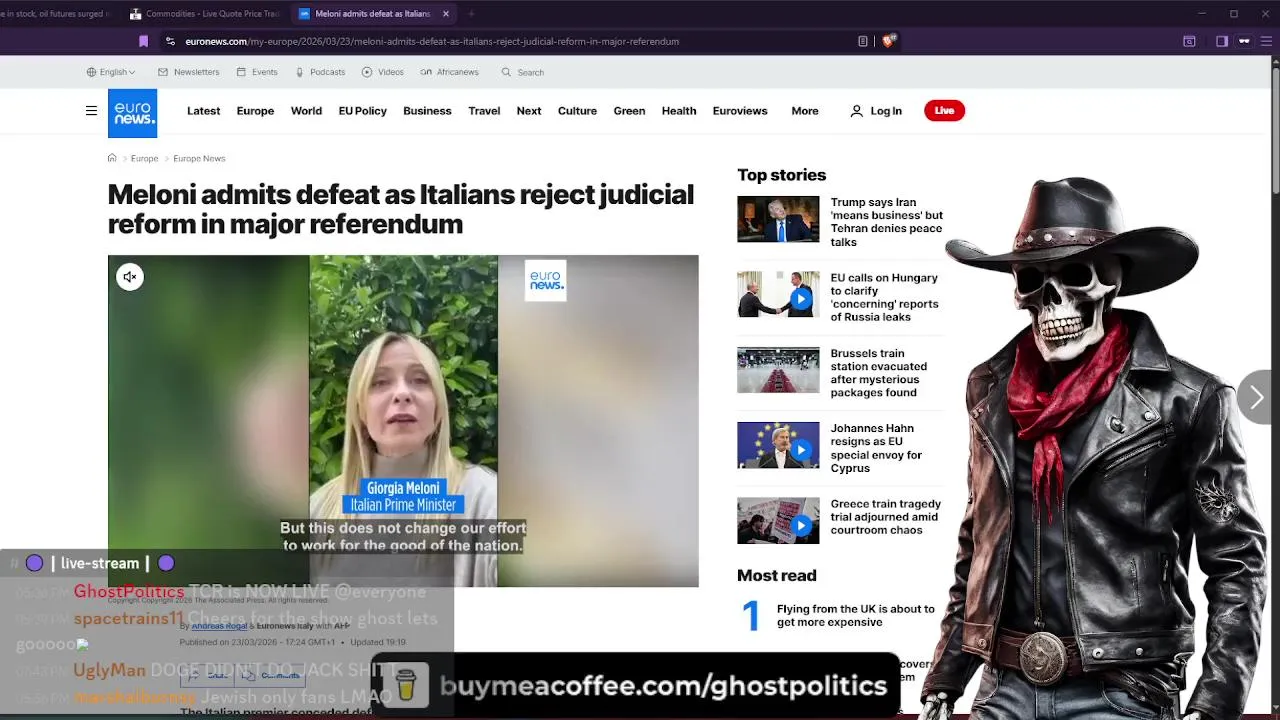Screen dimensions: 1280x720
Task: Click the Europe News breadcrumb link
Action: coord(199,158)
